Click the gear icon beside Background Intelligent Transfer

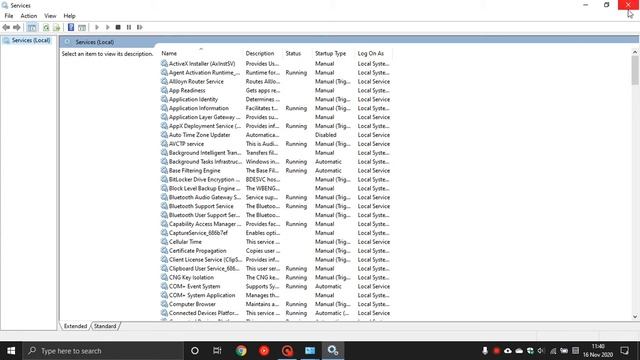[x=164, y=153]
